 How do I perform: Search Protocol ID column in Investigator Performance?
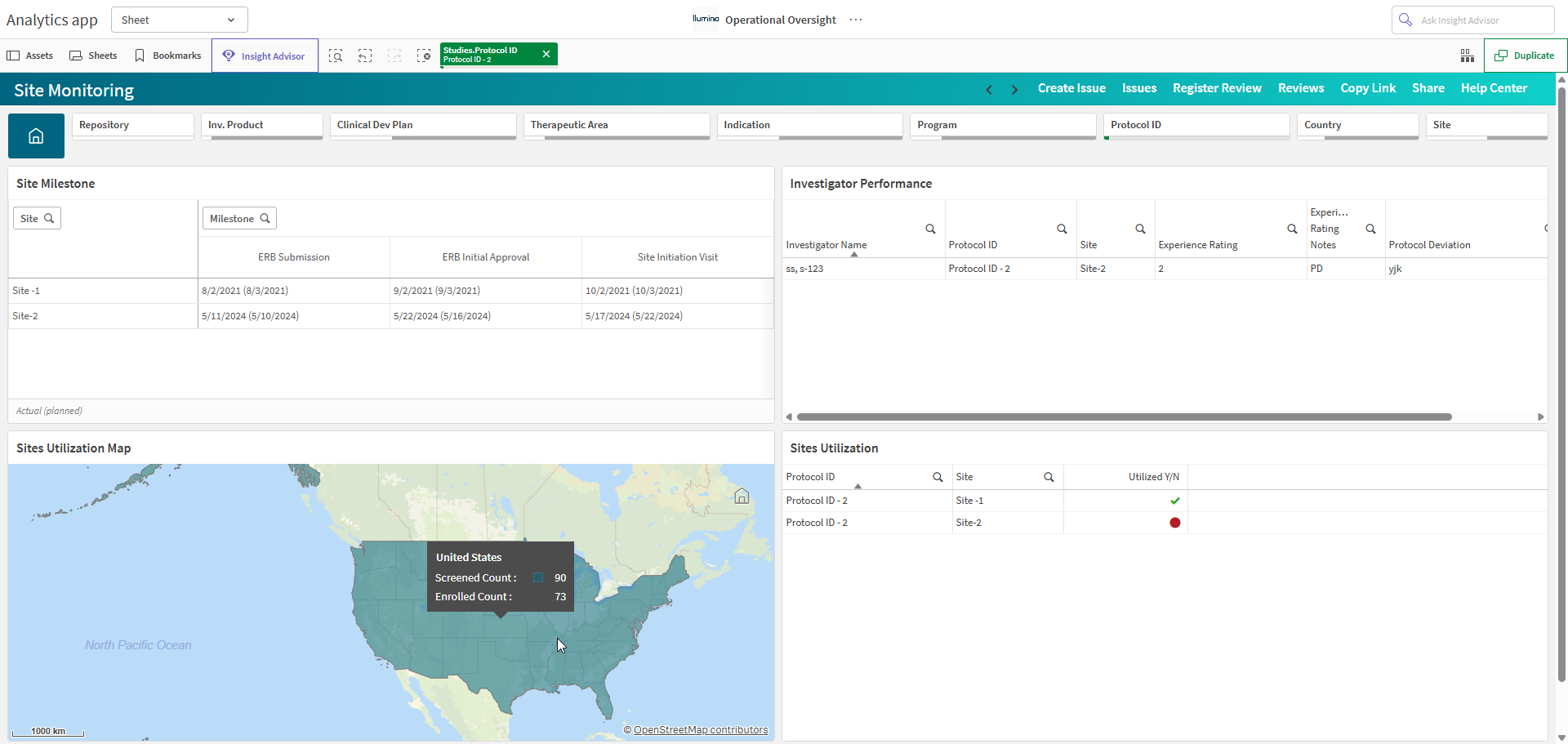click(1062, 229)
